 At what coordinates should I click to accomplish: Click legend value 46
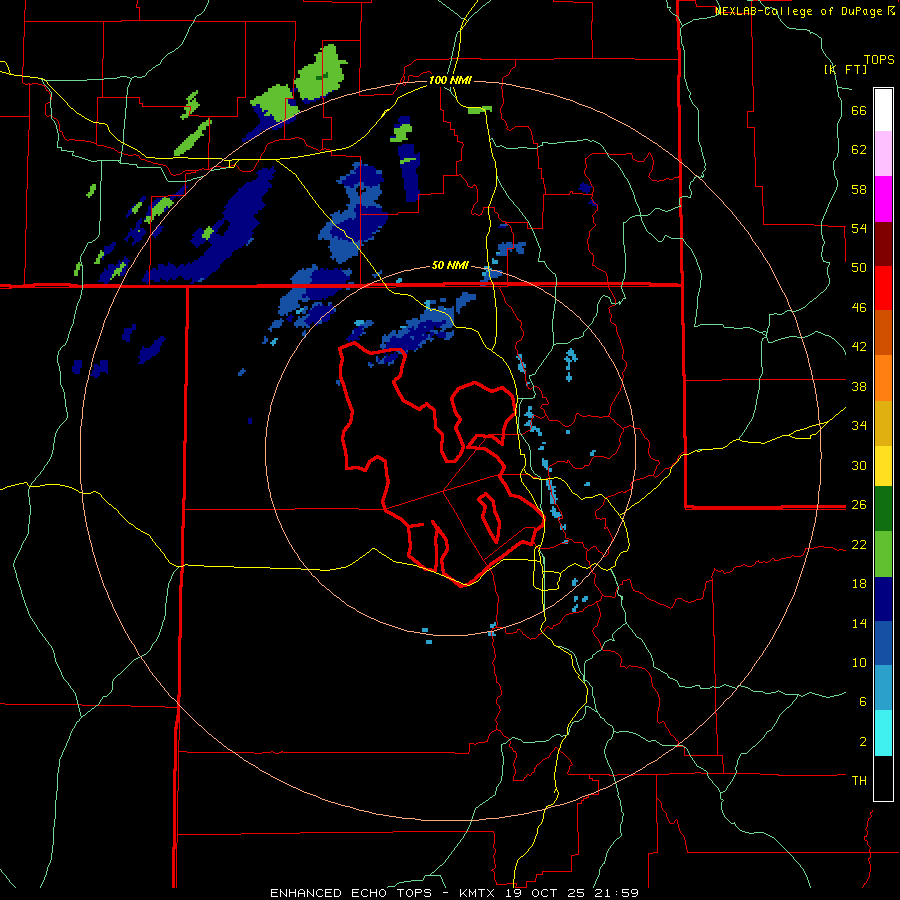point(859,308)
